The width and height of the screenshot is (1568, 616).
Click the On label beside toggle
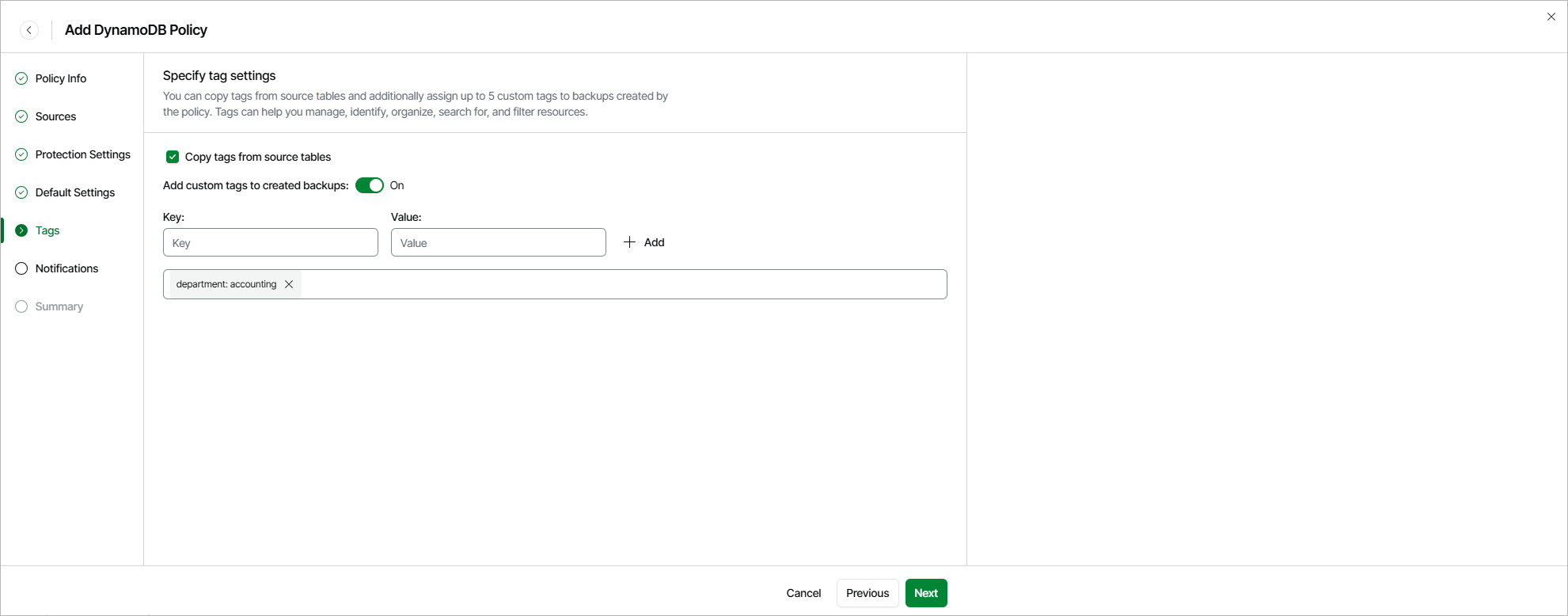(397, 185)
